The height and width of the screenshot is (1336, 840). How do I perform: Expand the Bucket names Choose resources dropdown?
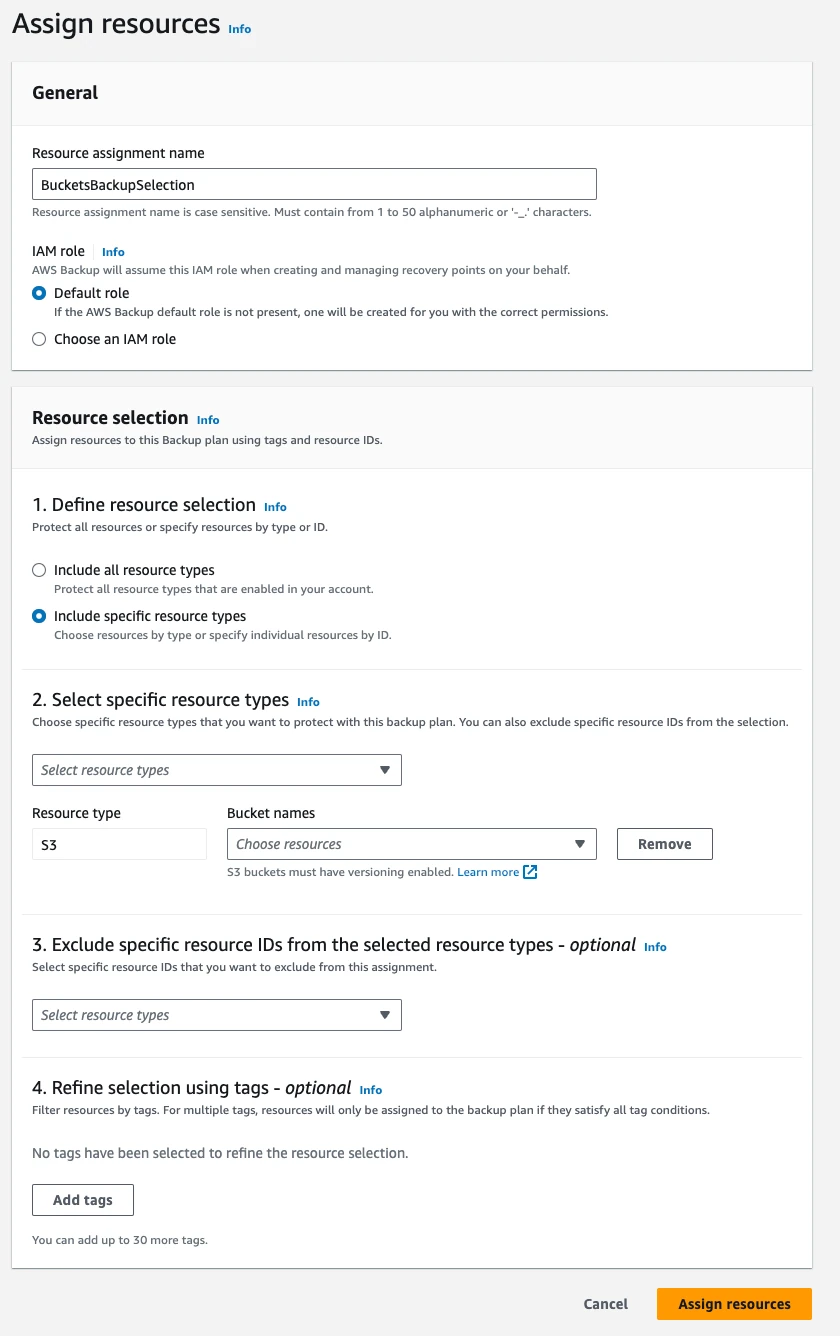click(411, 844)
